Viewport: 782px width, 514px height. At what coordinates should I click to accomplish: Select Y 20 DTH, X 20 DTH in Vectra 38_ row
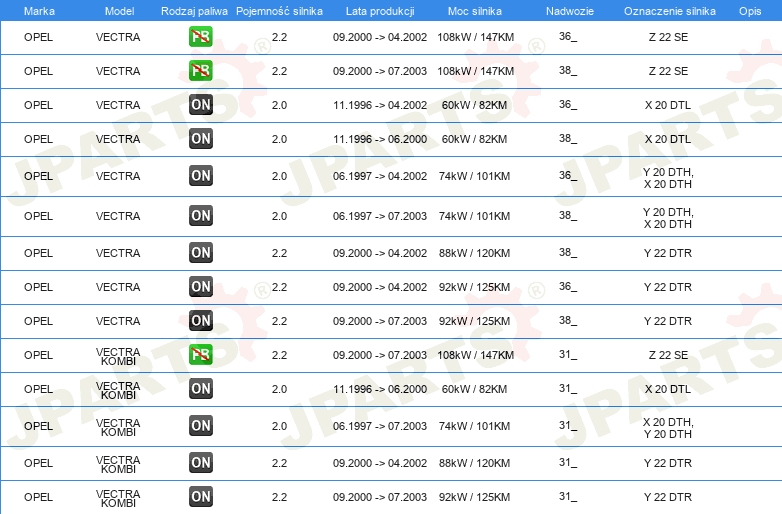(668, 218)
